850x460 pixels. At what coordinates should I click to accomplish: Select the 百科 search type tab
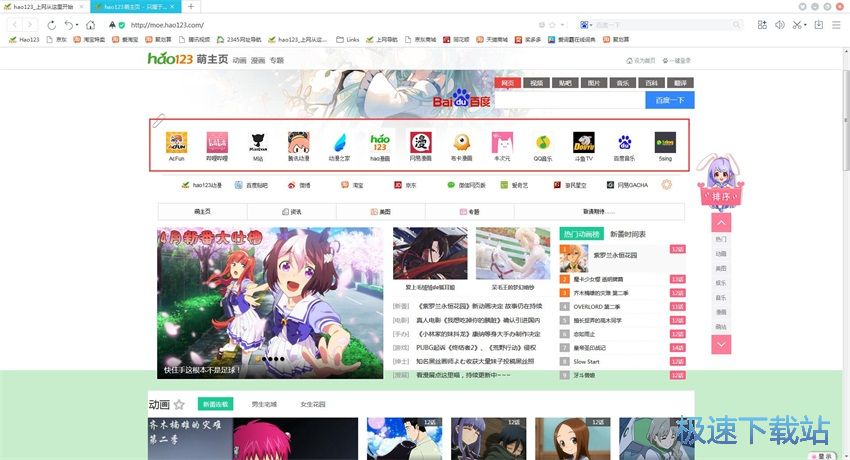pos(652,83)
